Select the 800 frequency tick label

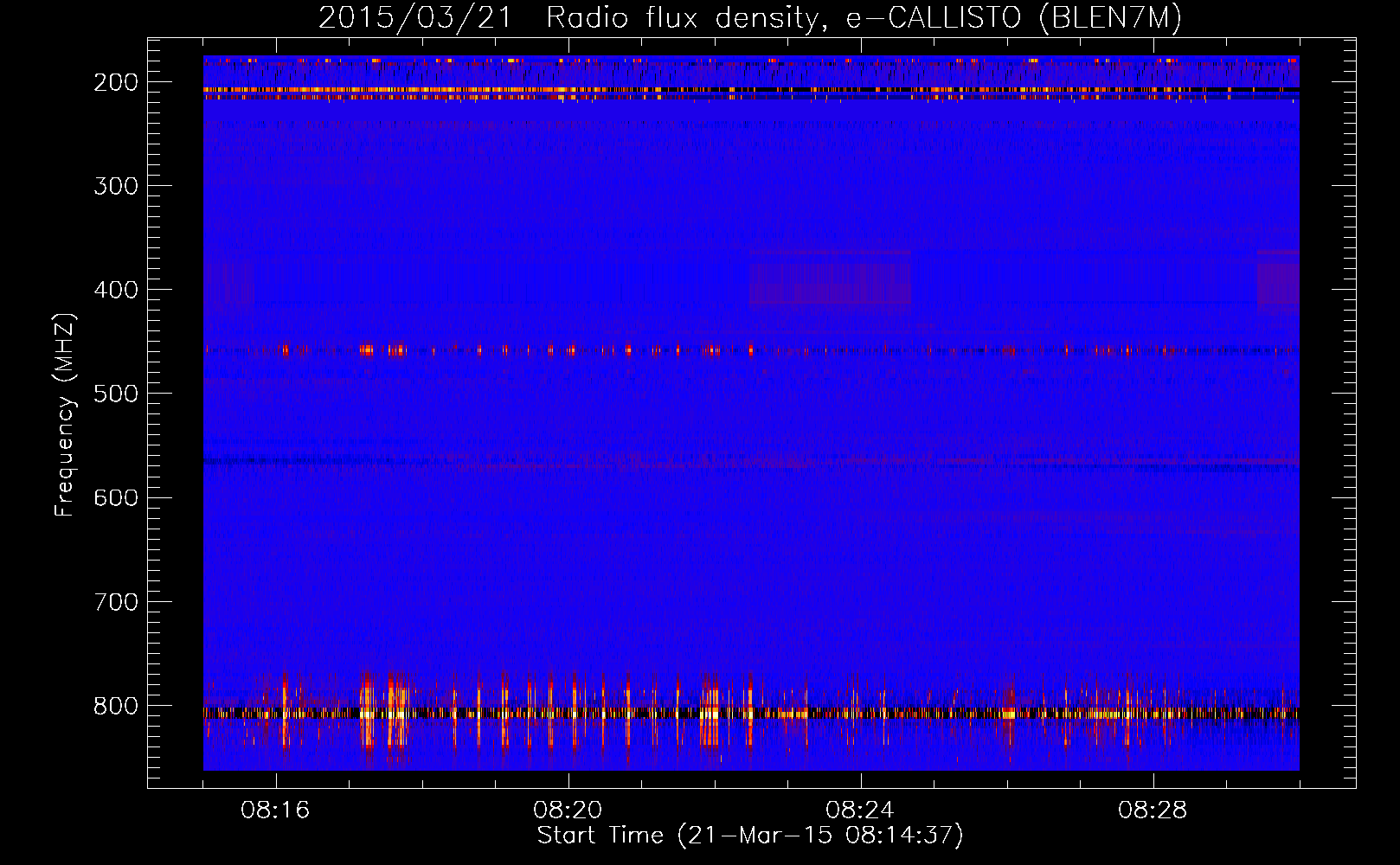click(116, 706)
